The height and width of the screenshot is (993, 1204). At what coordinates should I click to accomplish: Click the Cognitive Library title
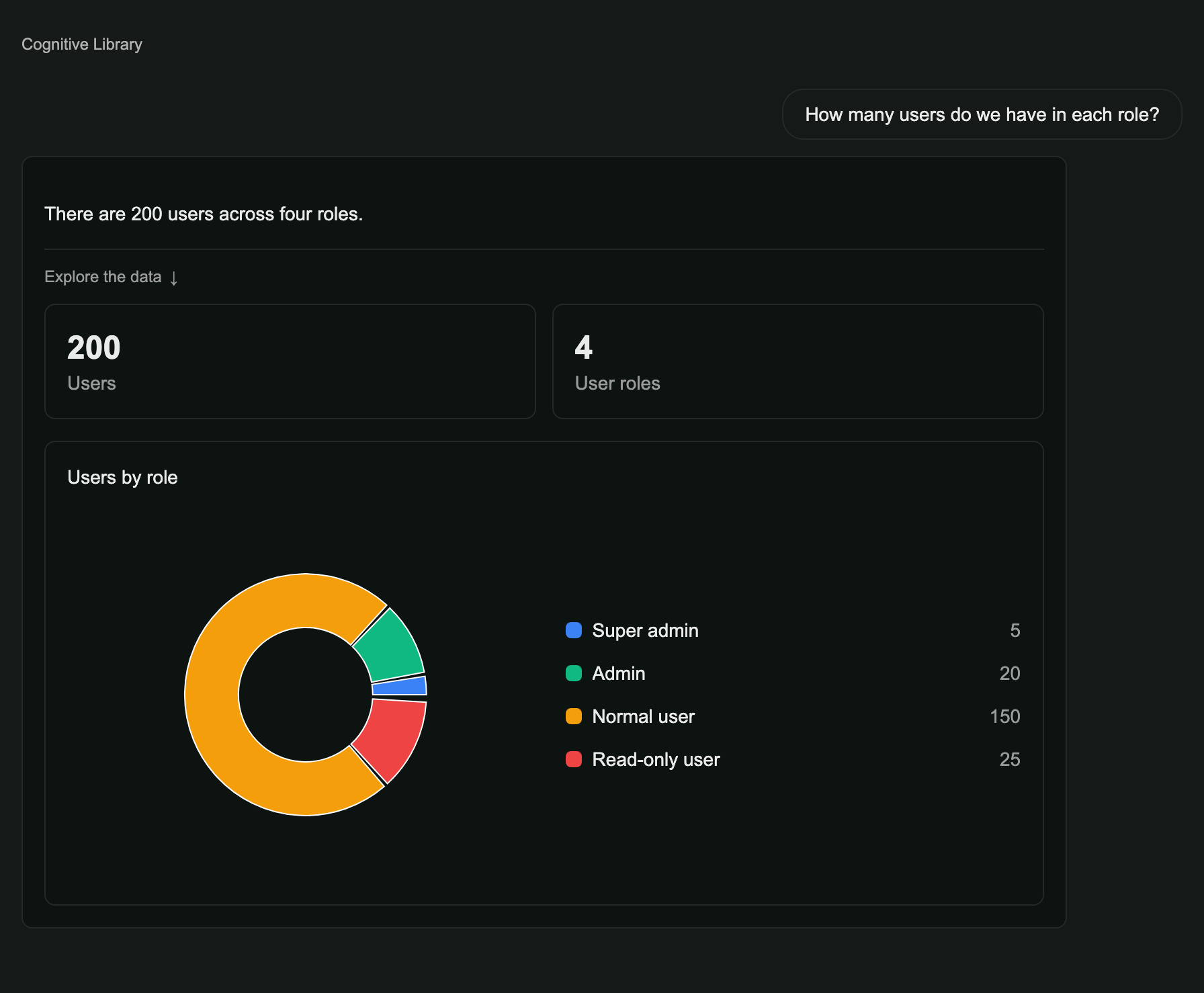tap(82, 44)
